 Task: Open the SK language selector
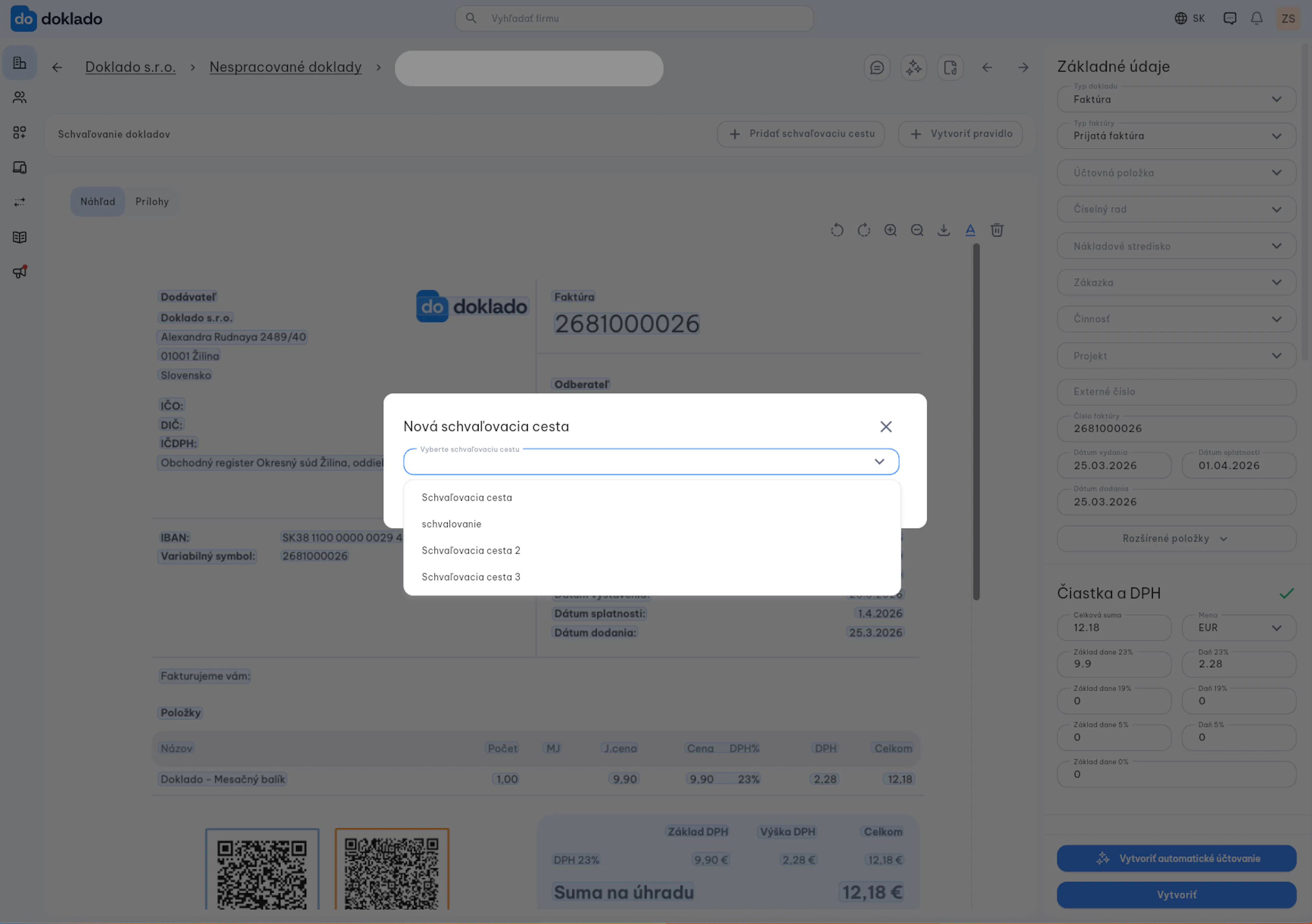1189,18
